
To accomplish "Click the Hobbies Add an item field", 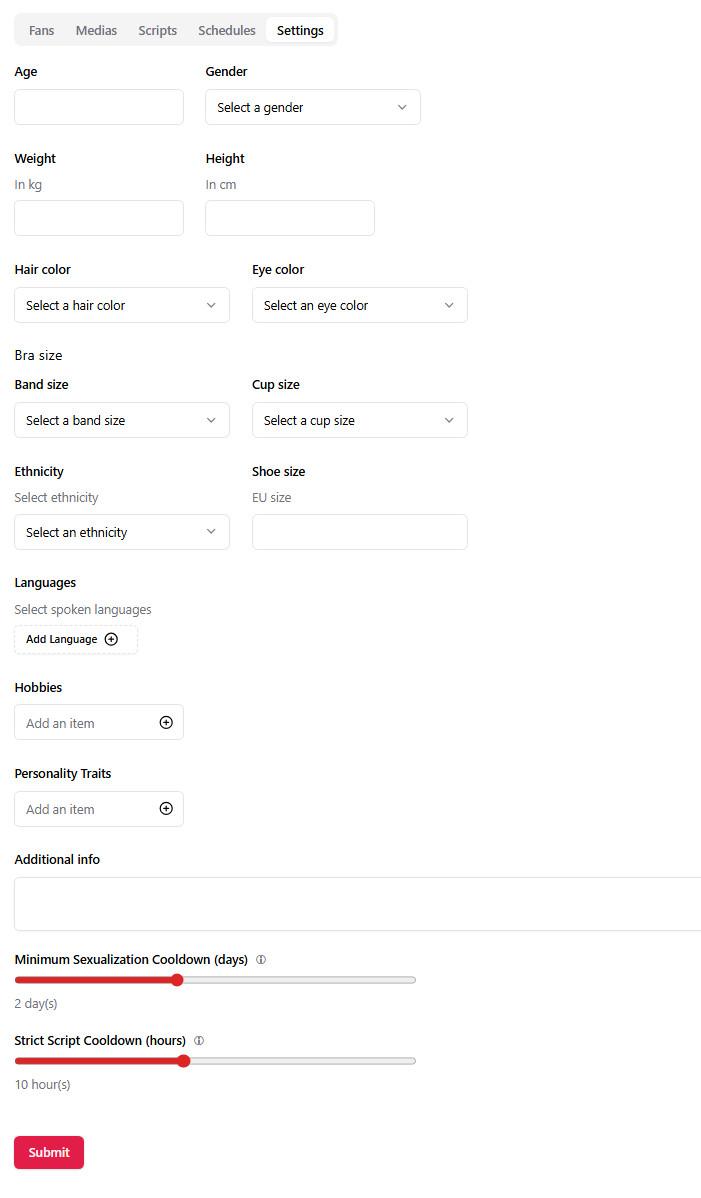I will (x=99, y=723).
